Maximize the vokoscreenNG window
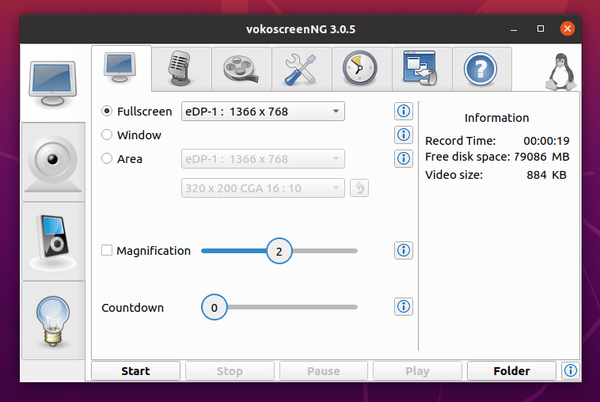Viewport: 600px width, 402px height. (x=540, y=29)
